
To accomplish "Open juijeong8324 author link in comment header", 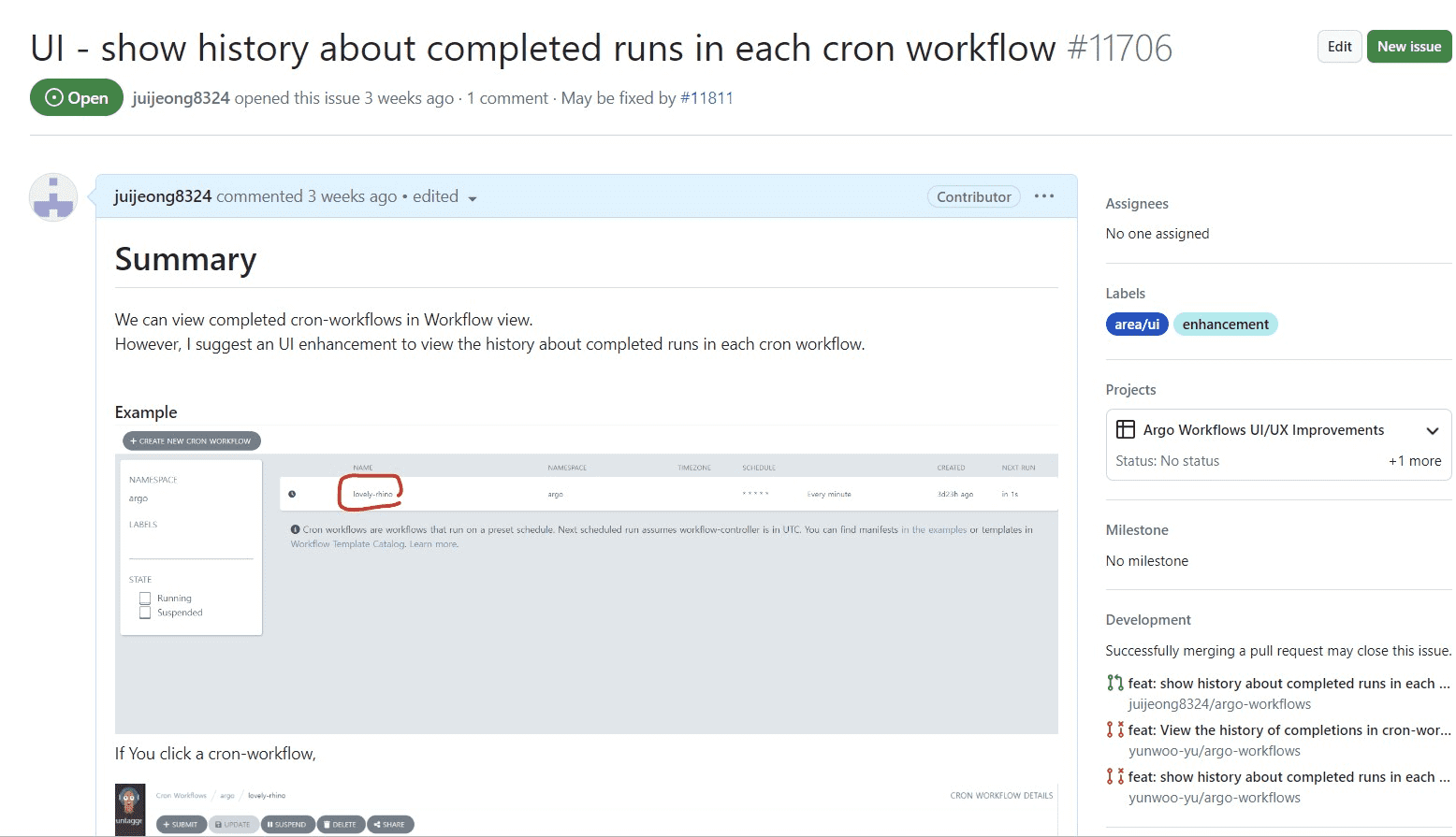I will tap(163, 196).
